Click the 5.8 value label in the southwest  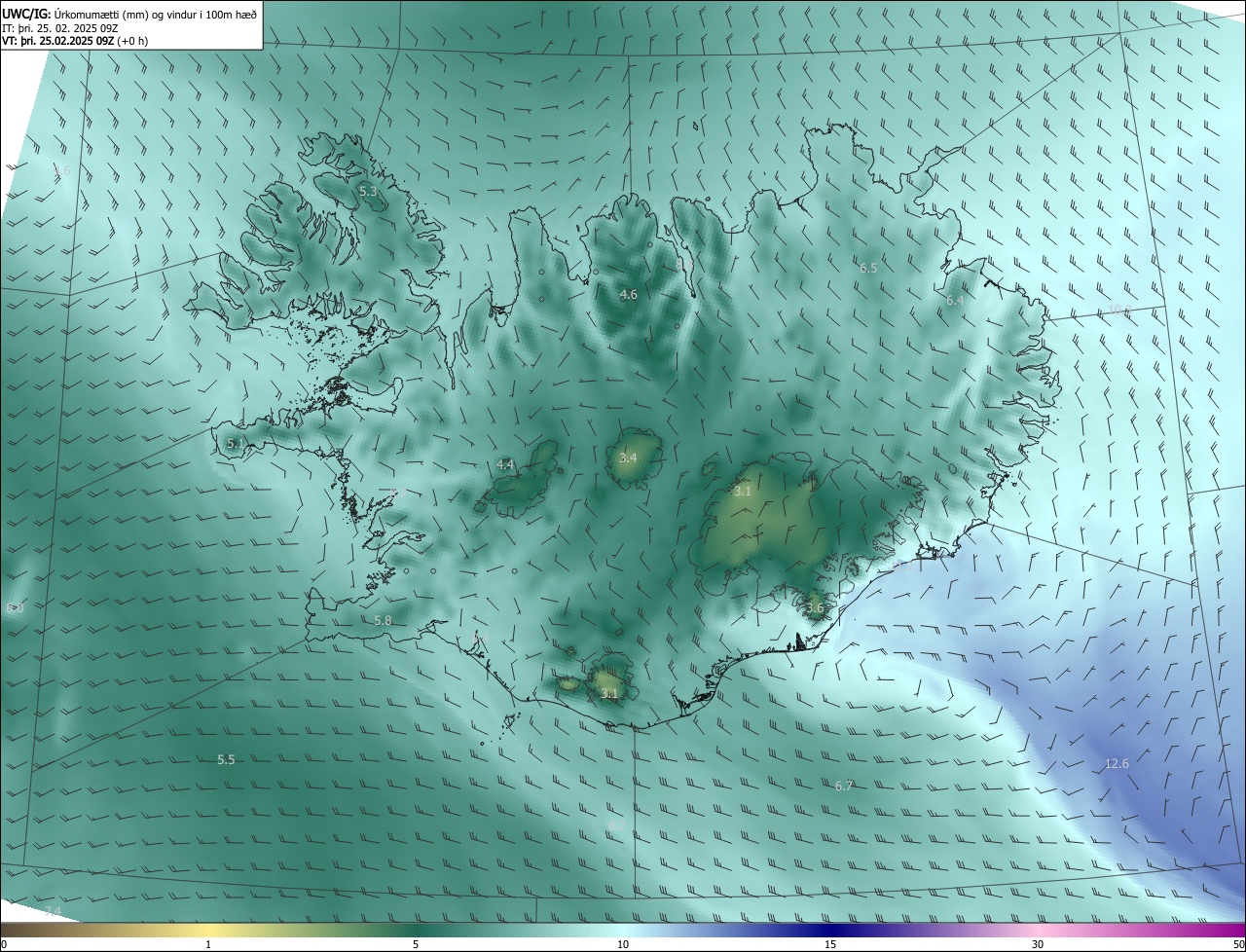[383, 620]
